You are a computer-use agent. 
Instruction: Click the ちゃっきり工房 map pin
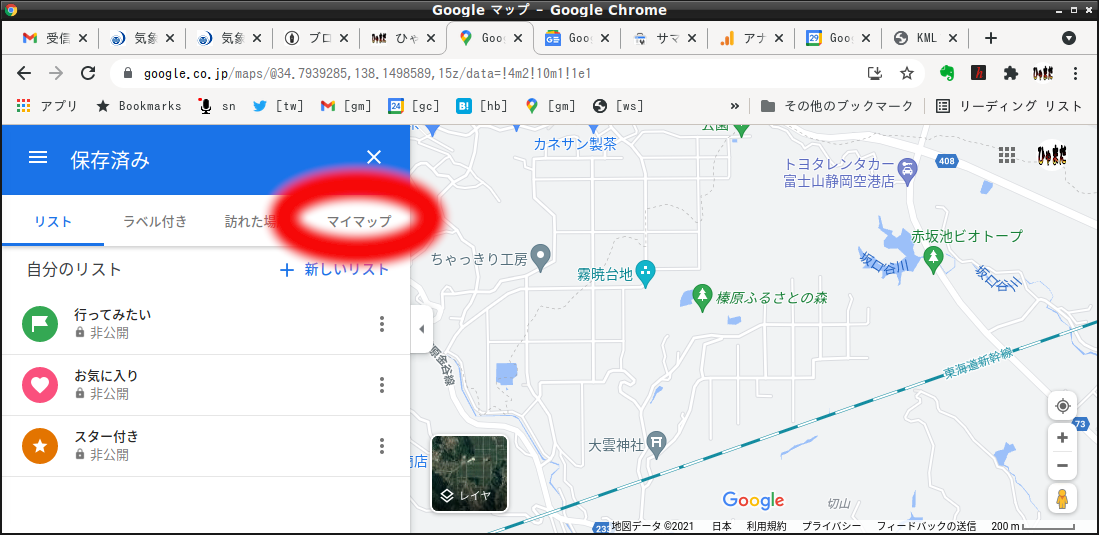tap(541, 257)
